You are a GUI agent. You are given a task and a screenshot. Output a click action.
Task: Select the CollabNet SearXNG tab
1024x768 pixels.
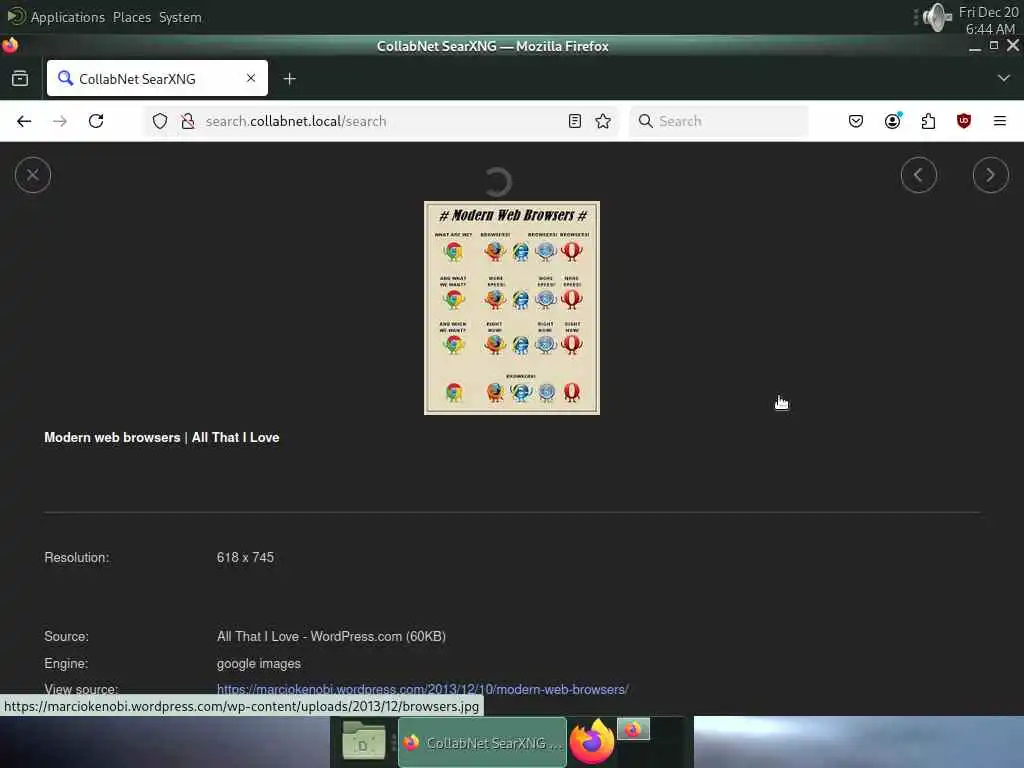coord(157,78)
